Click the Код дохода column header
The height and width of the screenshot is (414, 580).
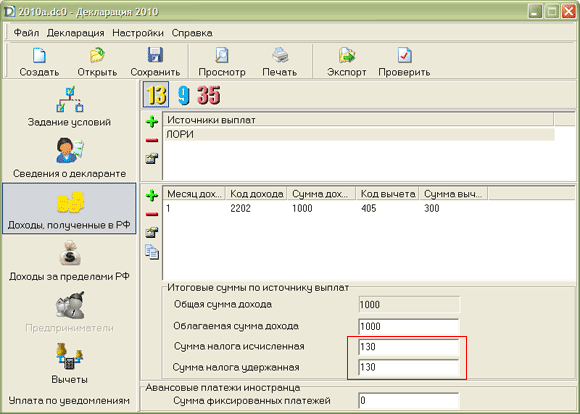tap(256, 194)
